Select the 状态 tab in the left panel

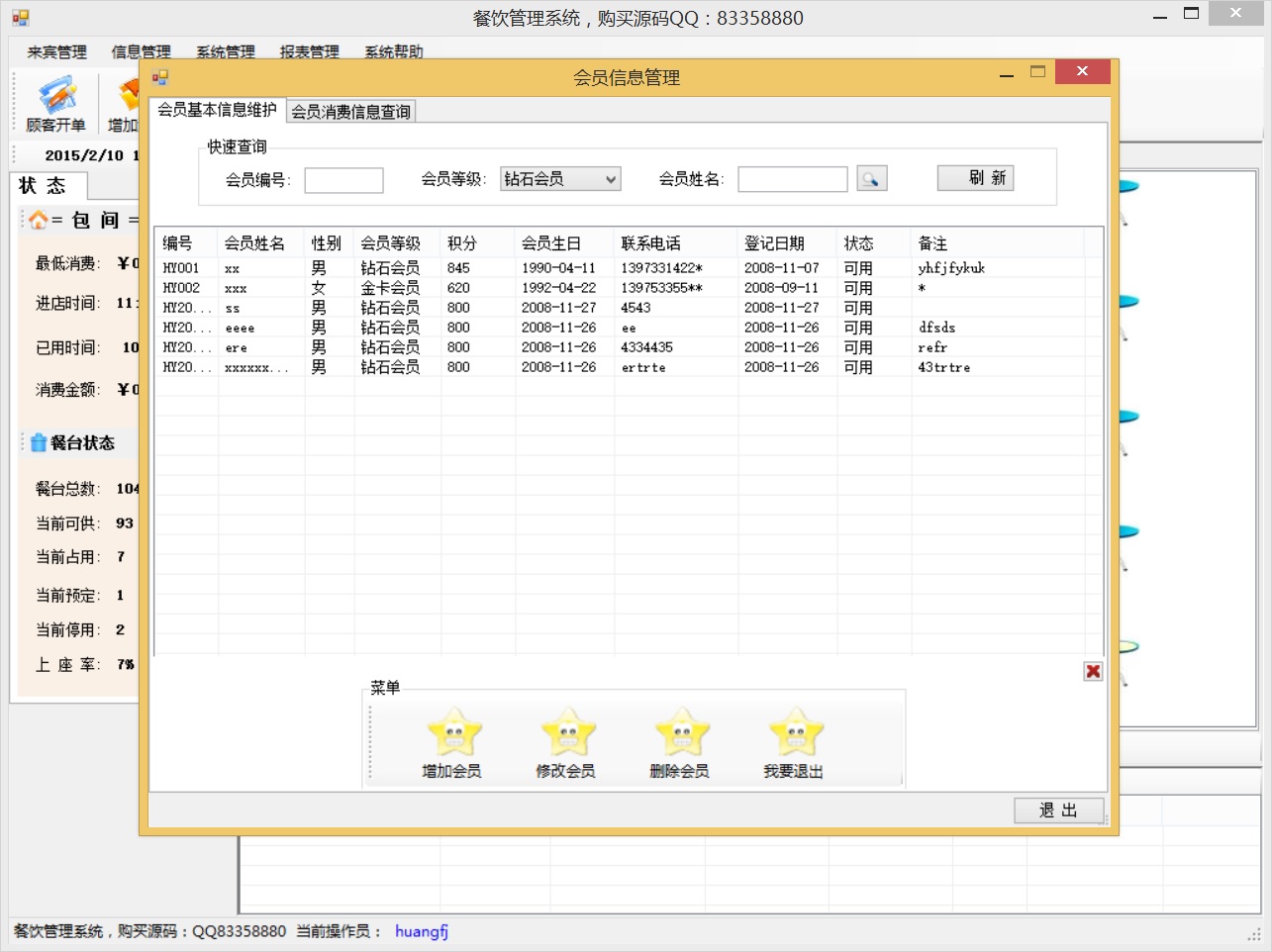[x=43, y=186]
